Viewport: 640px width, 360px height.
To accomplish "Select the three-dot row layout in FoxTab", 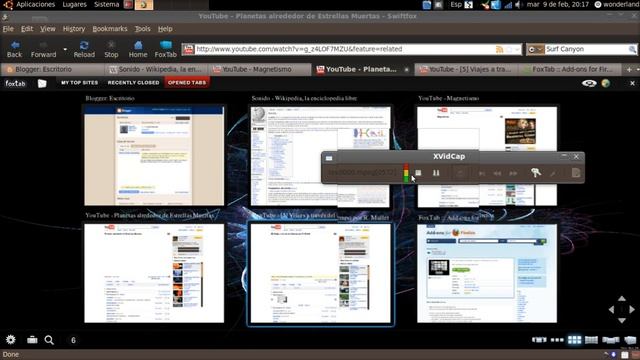I will (x=557, y=340).
